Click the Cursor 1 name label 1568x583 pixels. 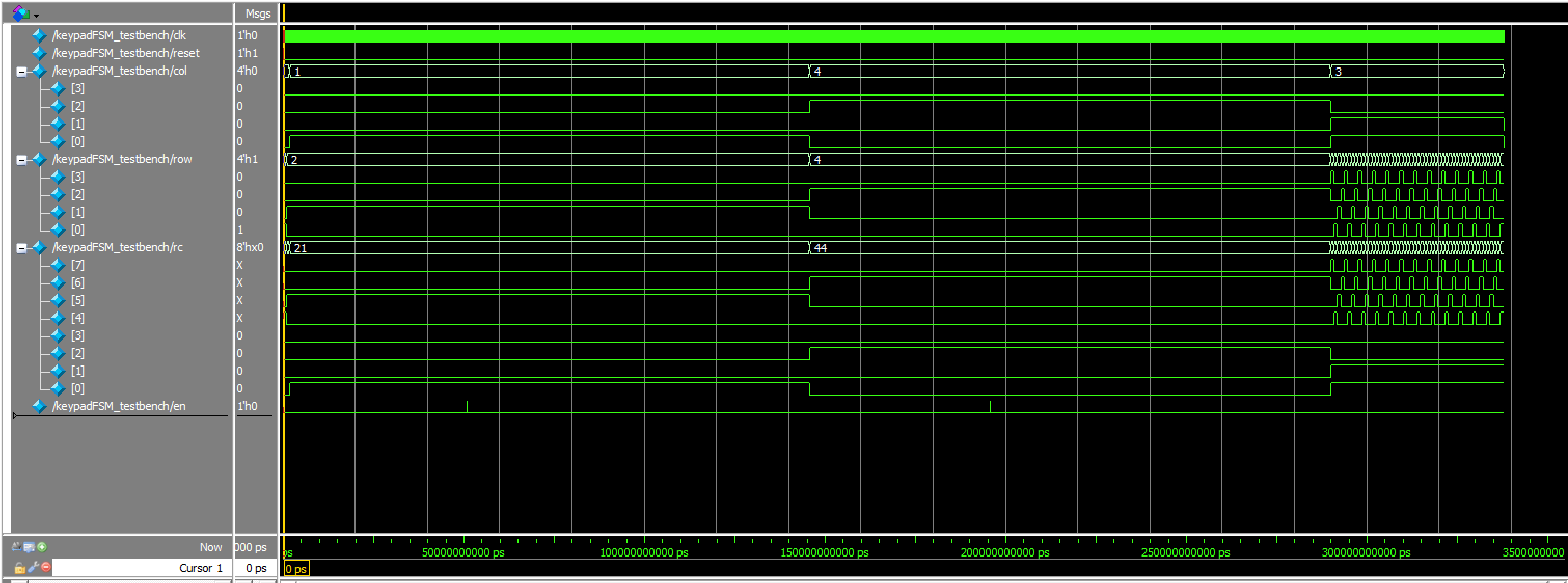pos(200,568)
